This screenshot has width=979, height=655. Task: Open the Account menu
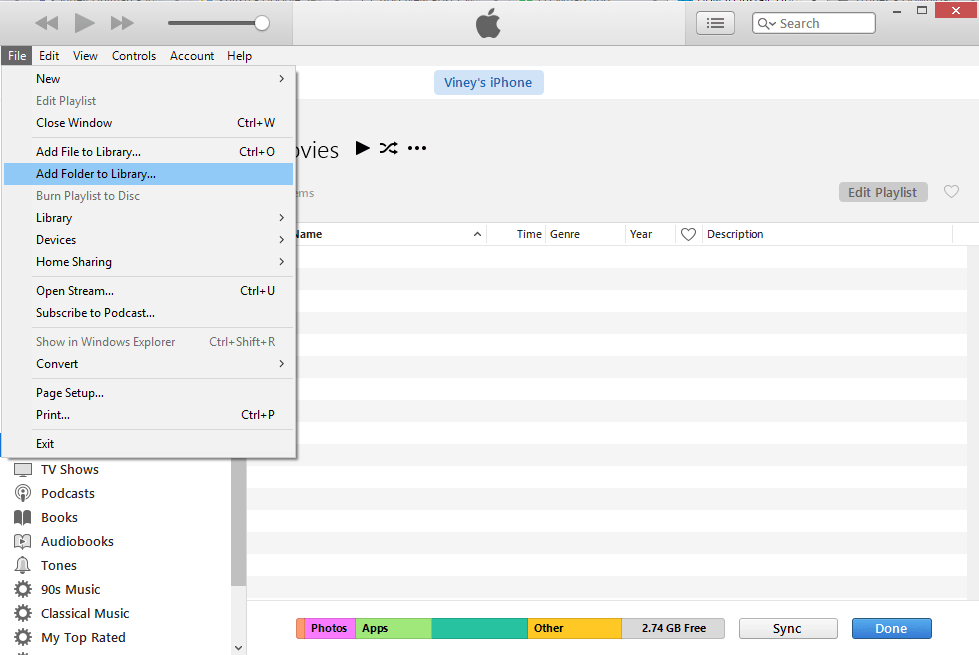pos(191,55)
